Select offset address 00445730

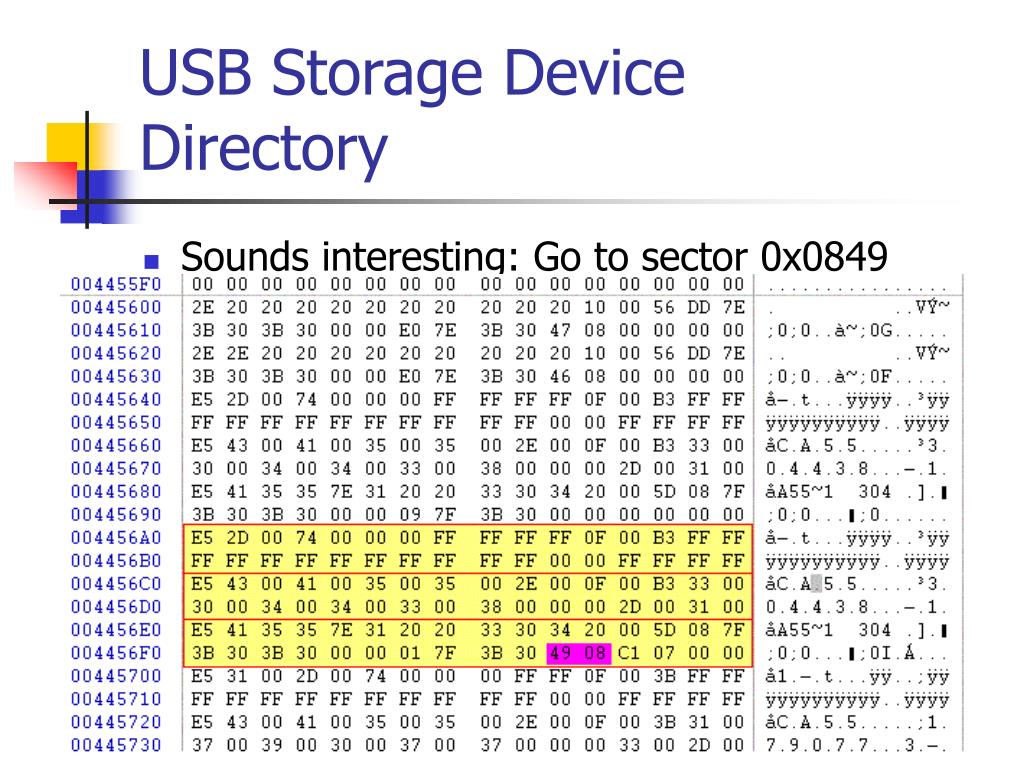pyautogui.click(x=116, y=745)
